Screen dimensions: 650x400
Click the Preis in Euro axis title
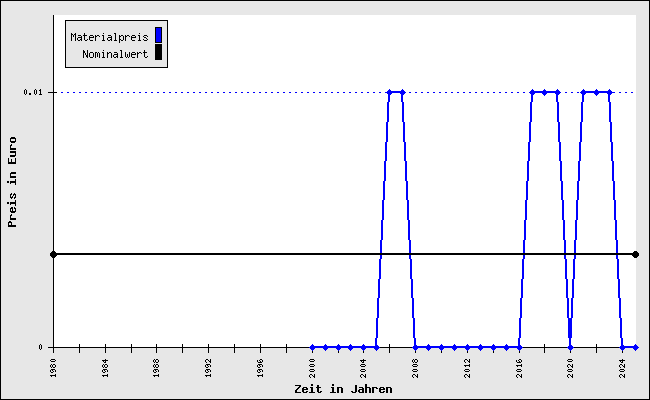(x=12, y=182)
